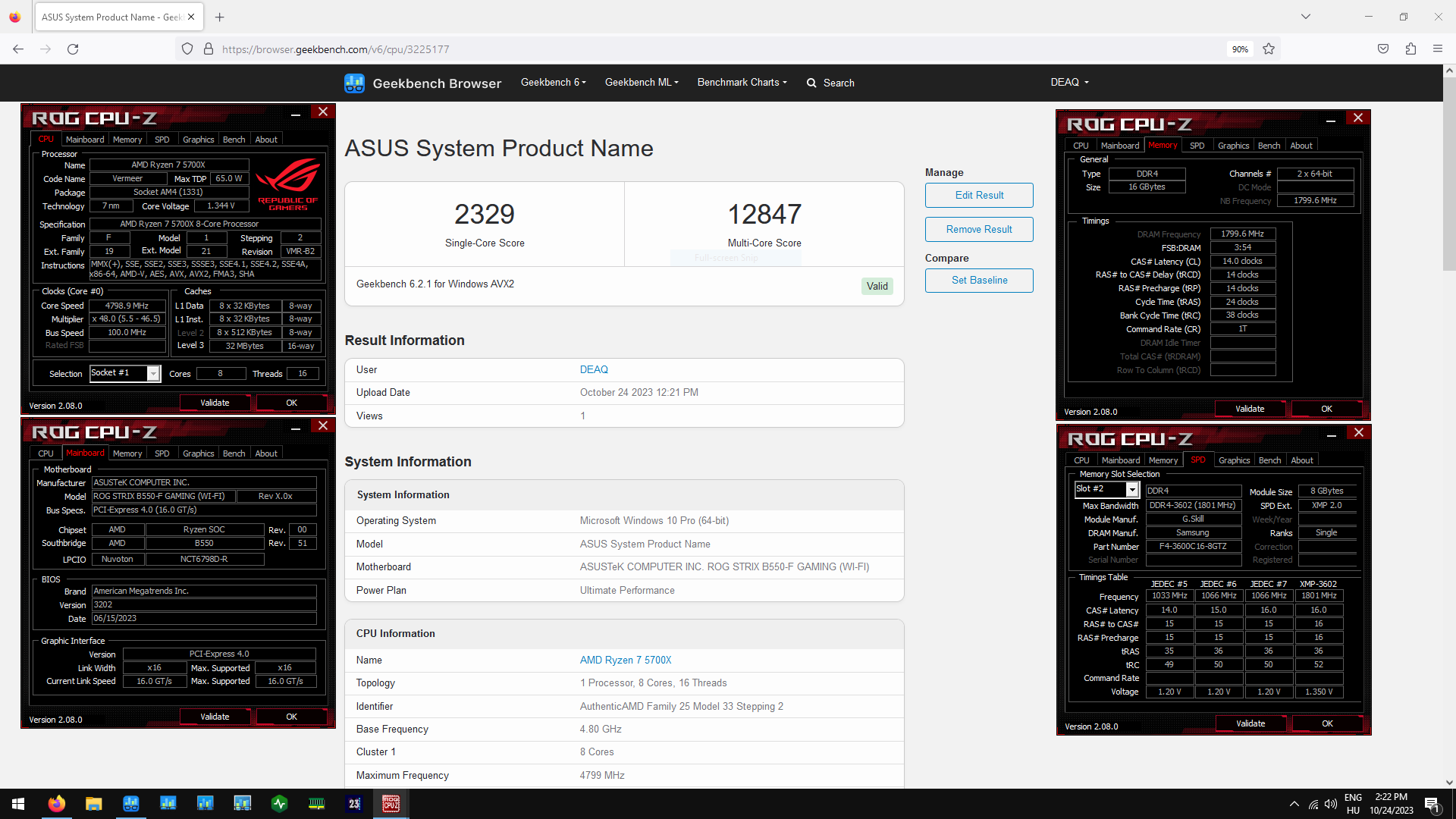
Task: Click the 2329 Single-Core Score value
Action: pyautogui.click(x=485, y=215)
